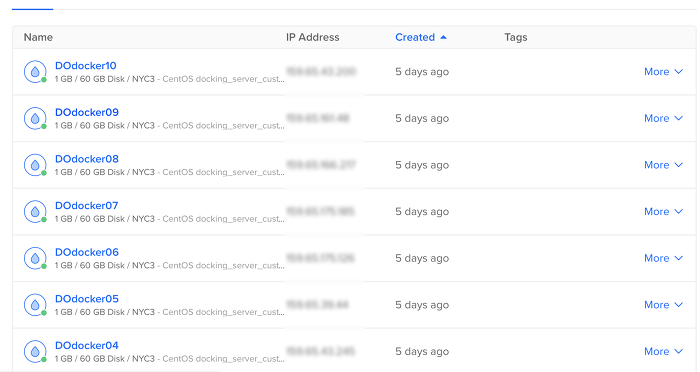Expand the More menu for DOdocker05
The width and height of the screenshot is (700, 372).
pos(663,305)
